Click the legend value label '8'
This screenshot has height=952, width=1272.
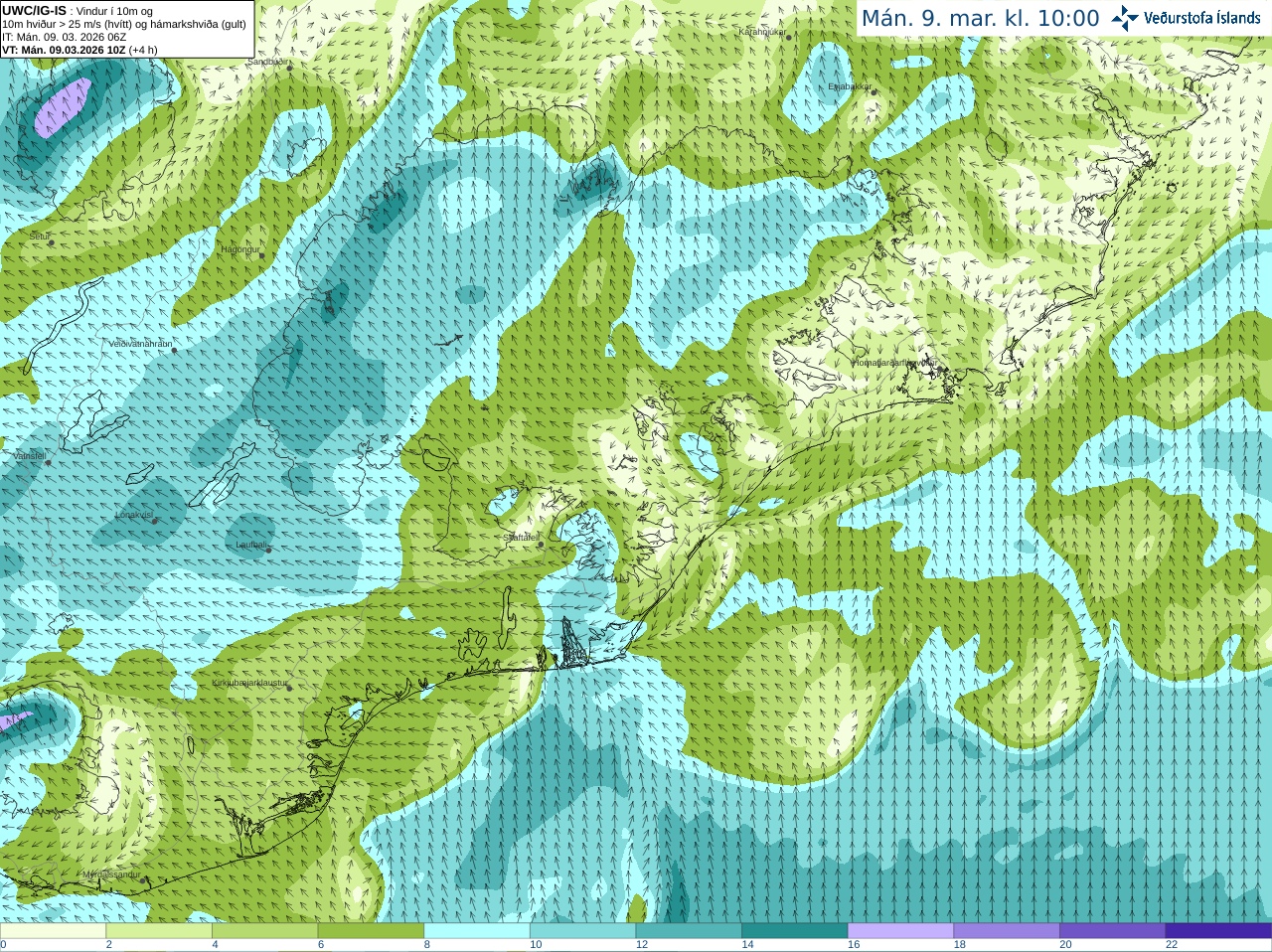427,945
